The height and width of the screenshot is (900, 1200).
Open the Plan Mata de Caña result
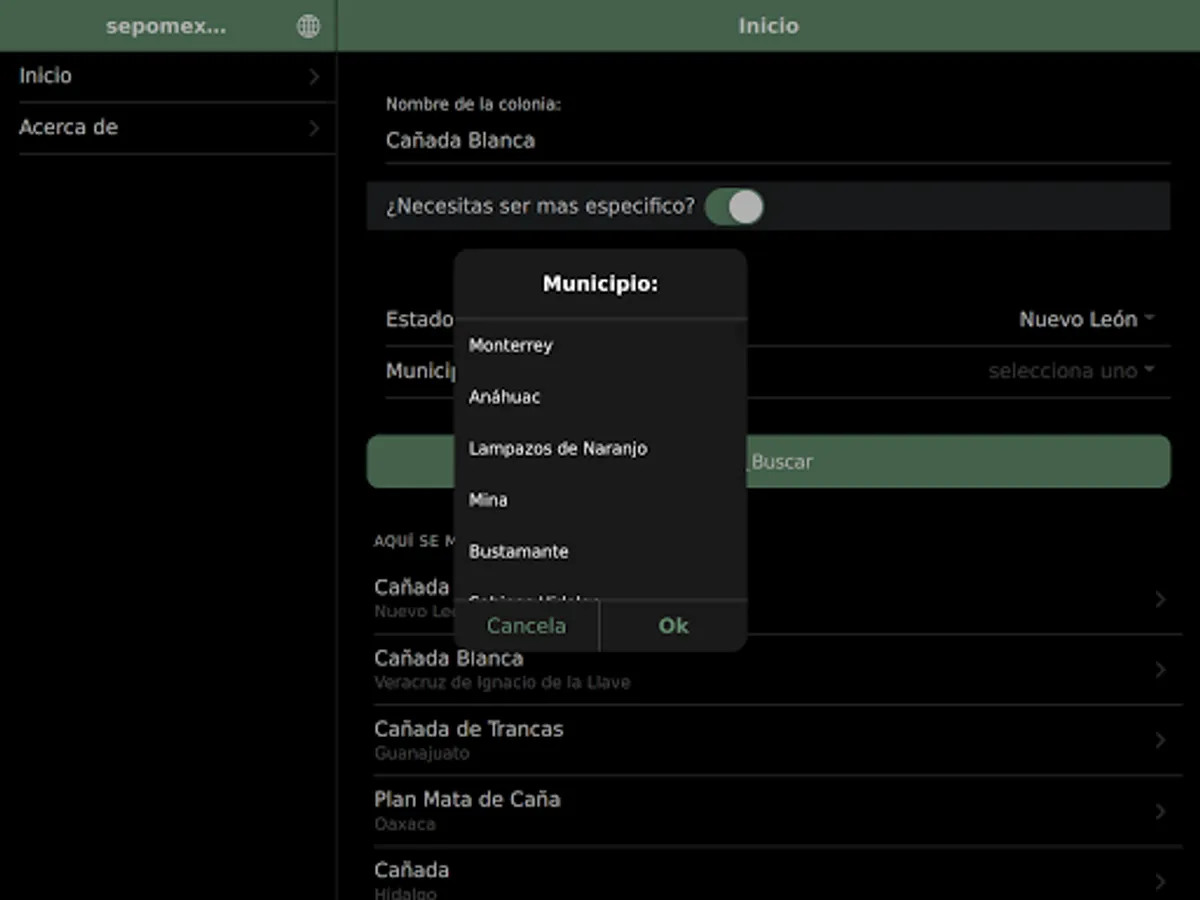[x=768, y=811]
